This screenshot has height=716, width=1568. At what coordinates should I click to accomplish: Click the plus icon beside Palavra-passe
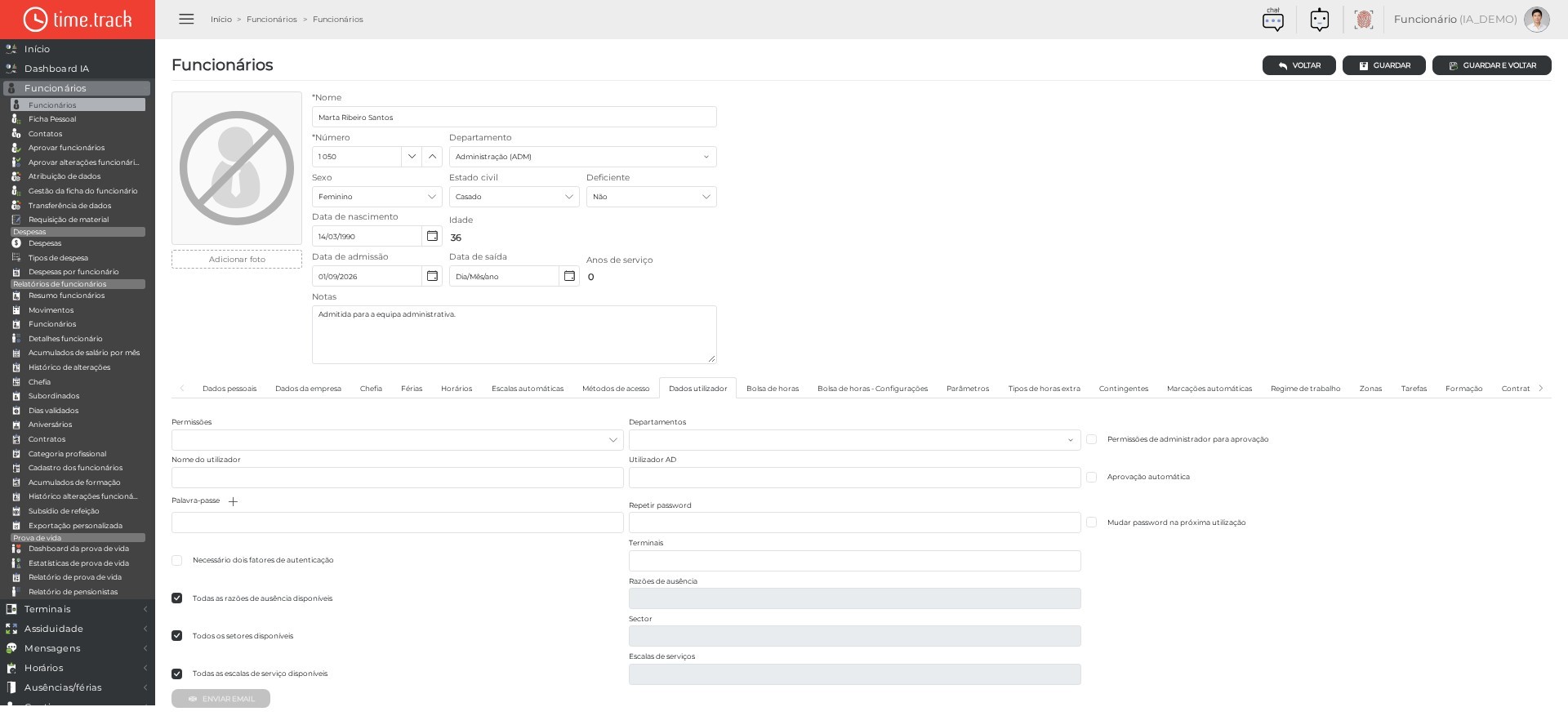tap(233, 501)
